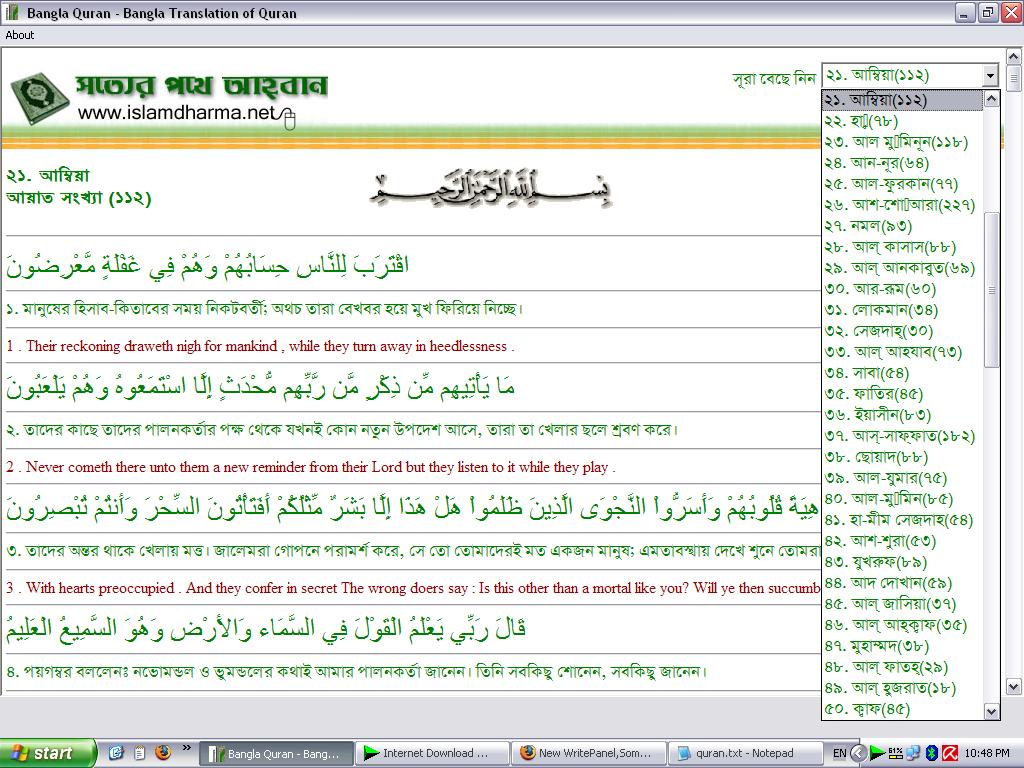Expand quick launch overflow chevron
The image size is (1024, 768).
186,748
